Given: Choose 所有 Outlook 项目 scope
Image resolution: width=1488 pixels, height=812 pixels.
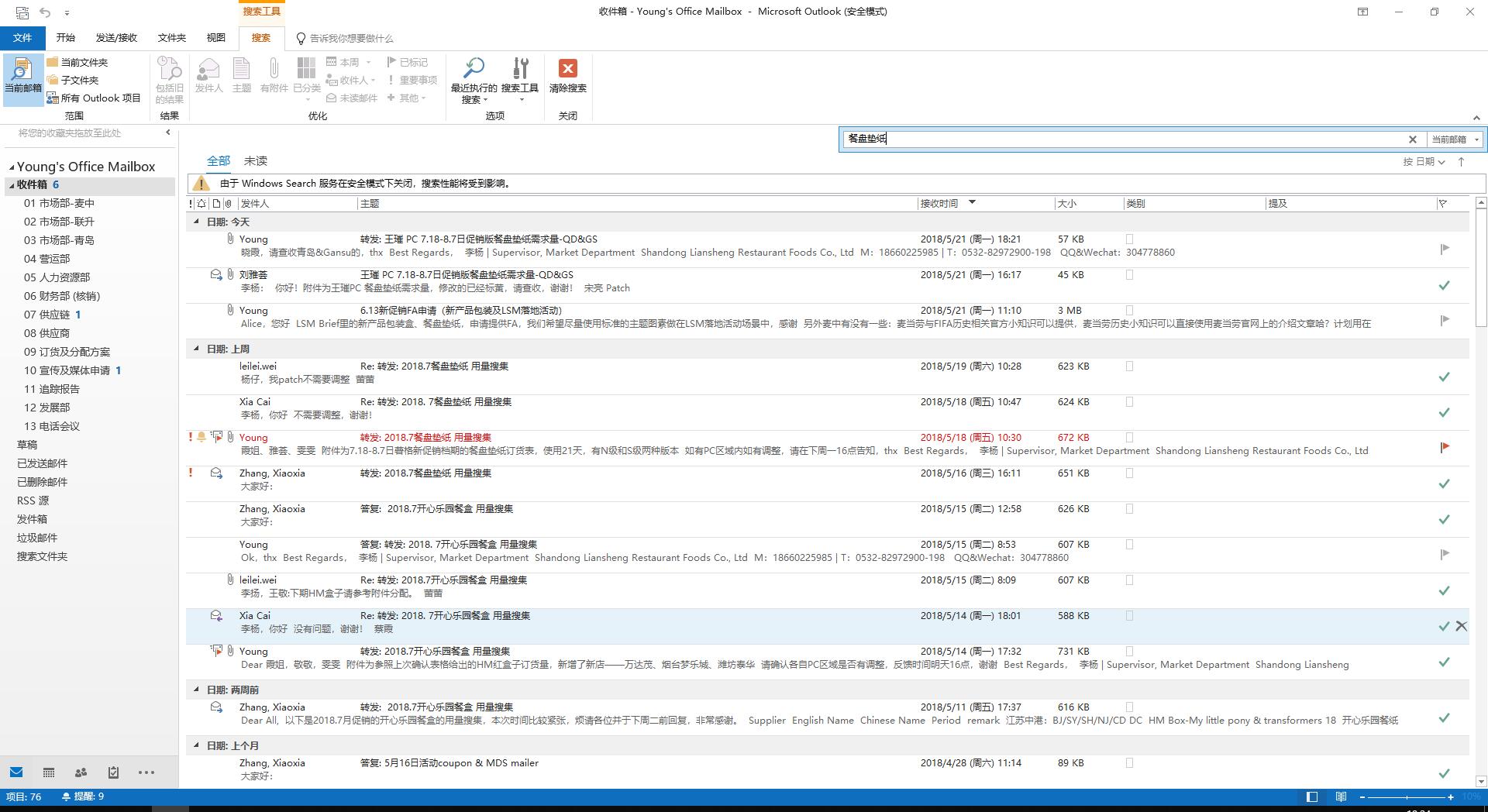Looking at the screenshot, I should click(94, 98).
